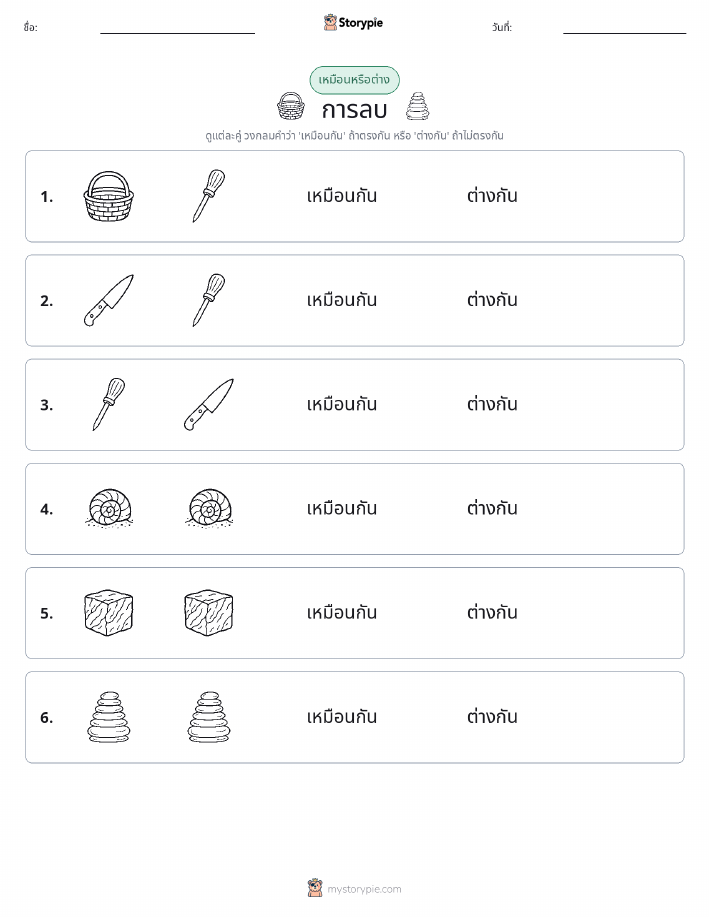
Task: Click the left snail shell in row 4
Action: 109,509
